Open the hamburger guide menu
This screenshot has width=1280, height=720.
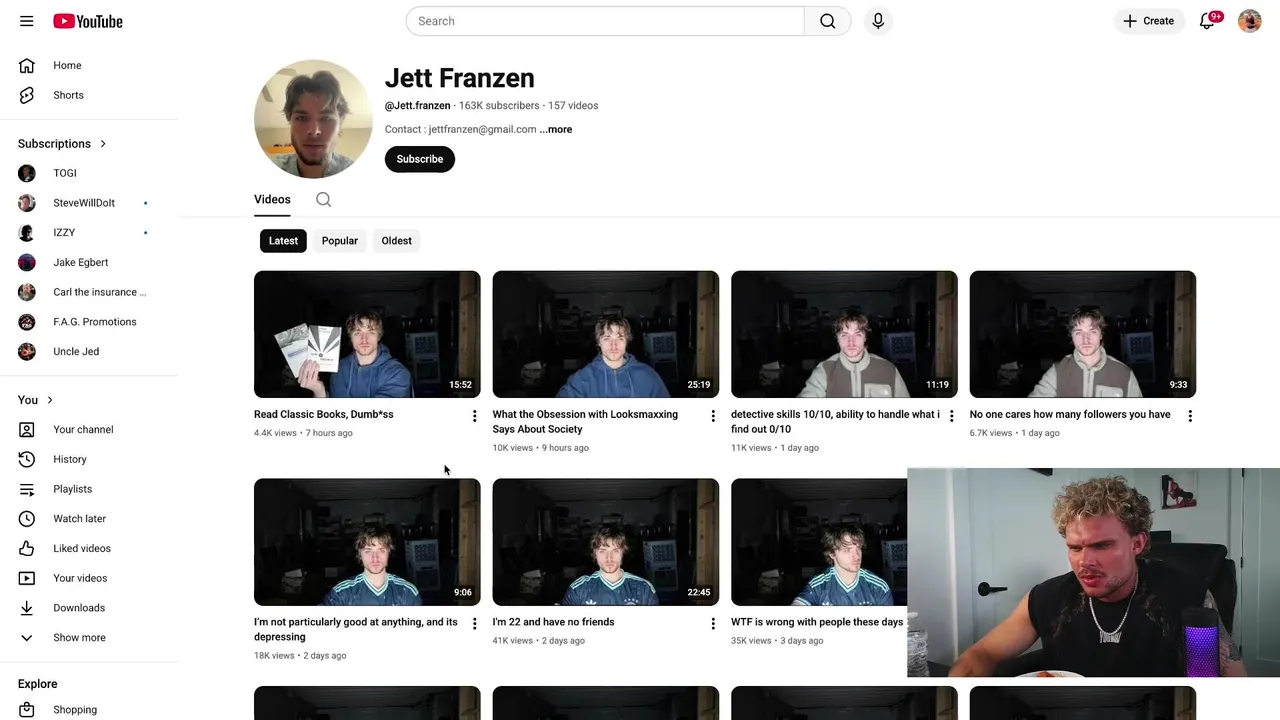coord(27,21)
